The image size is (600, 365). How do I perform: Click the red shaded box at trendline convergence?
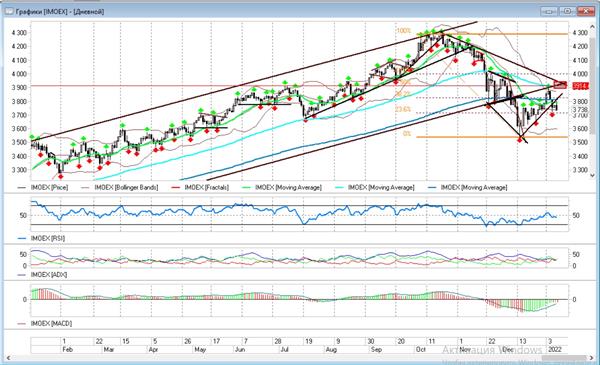[560, 85]
